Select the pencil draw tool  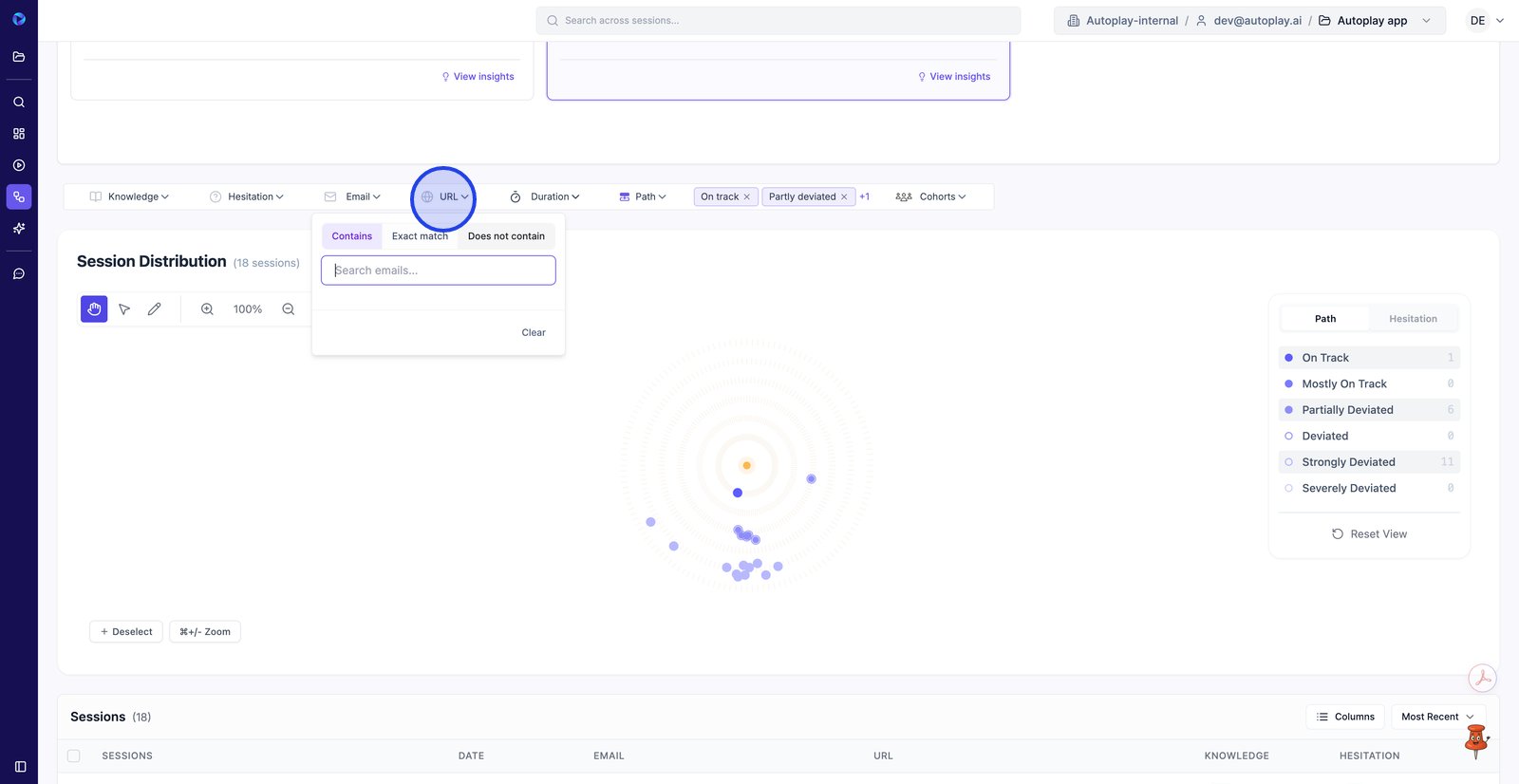(x=154, y=309)
